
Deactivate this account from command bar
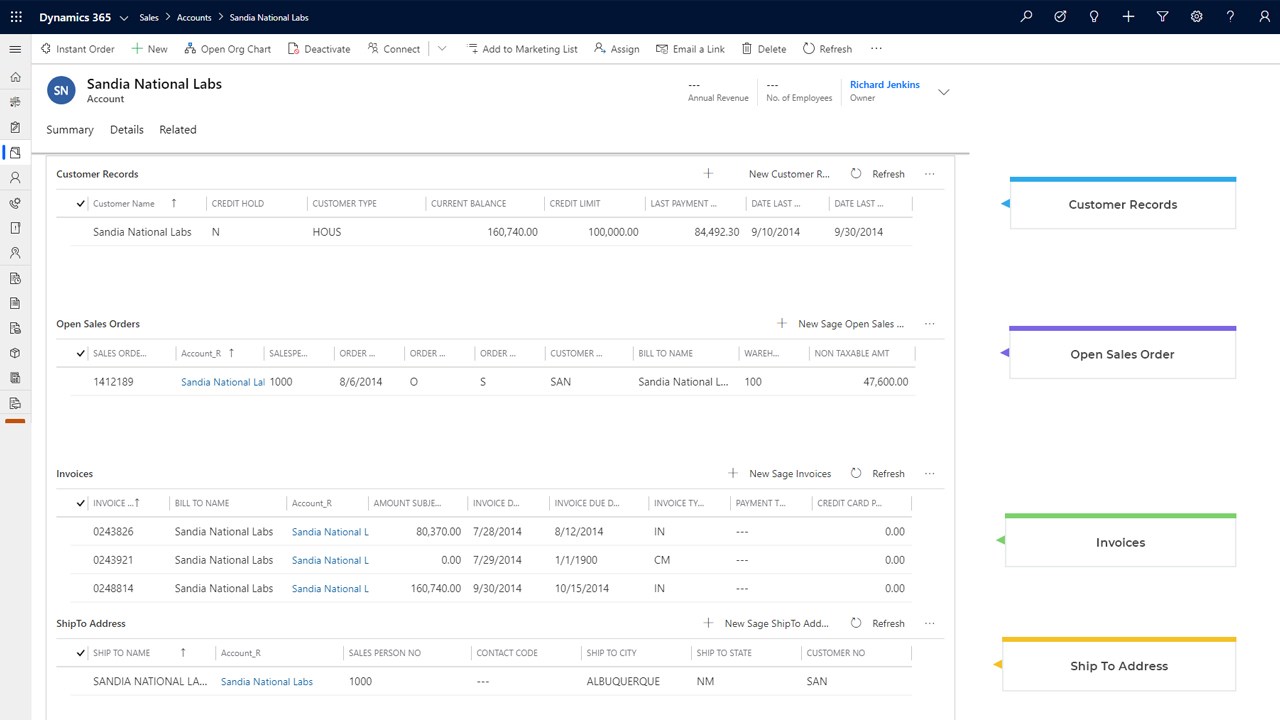click(x=319, y=49)
